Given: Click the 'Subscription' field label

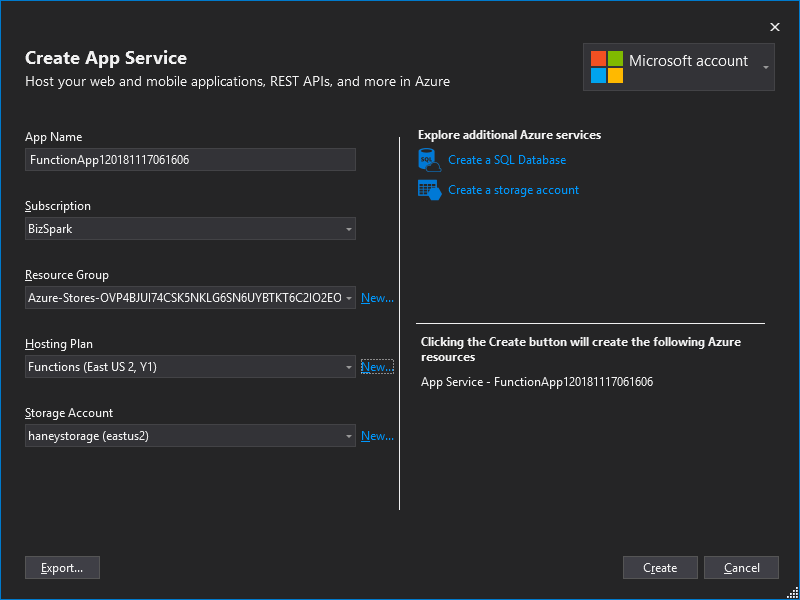Looking at the screenshot, I should point(58,206).
